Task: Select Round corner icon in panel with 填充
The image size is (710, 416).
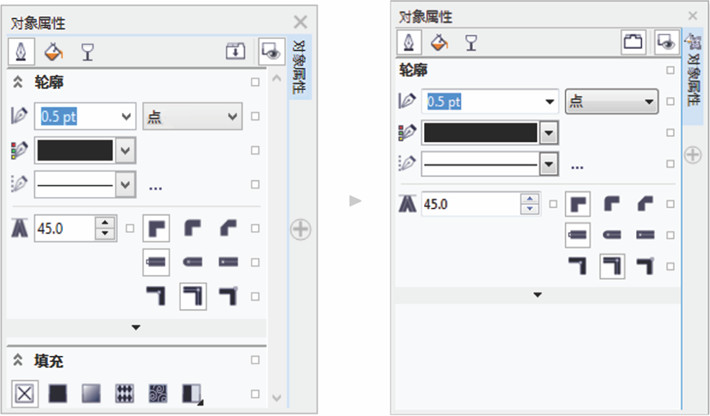Action: pos(192,228)
